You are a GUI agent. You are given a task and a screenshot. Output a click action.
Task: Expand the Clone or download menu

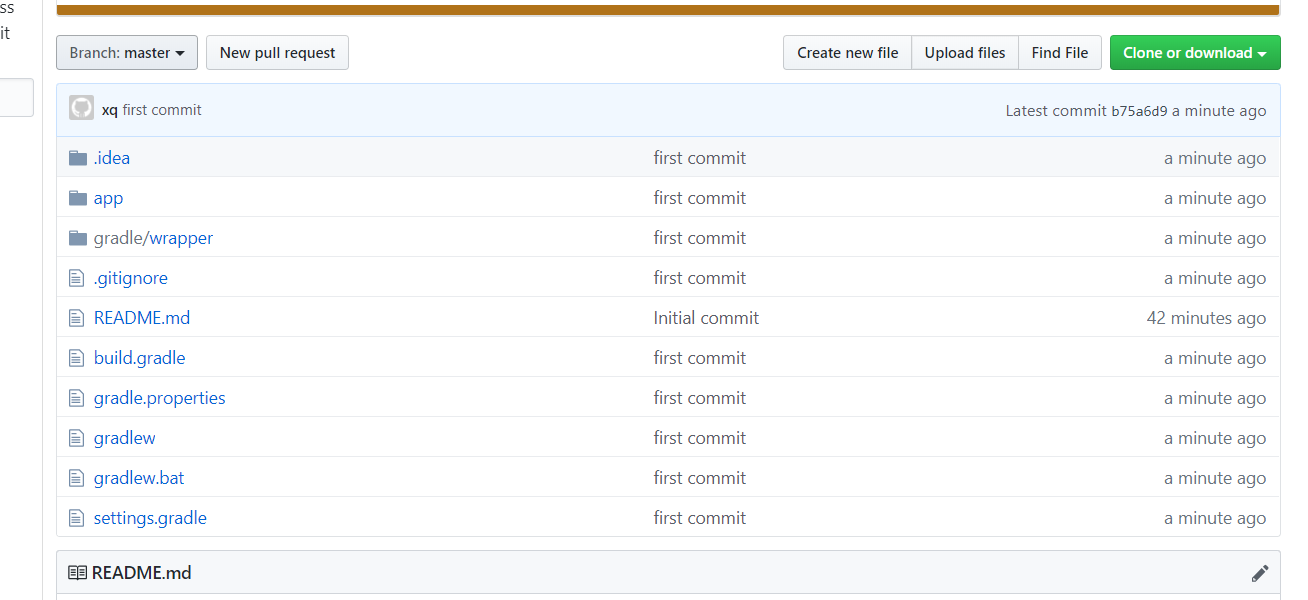(1194, 53)
